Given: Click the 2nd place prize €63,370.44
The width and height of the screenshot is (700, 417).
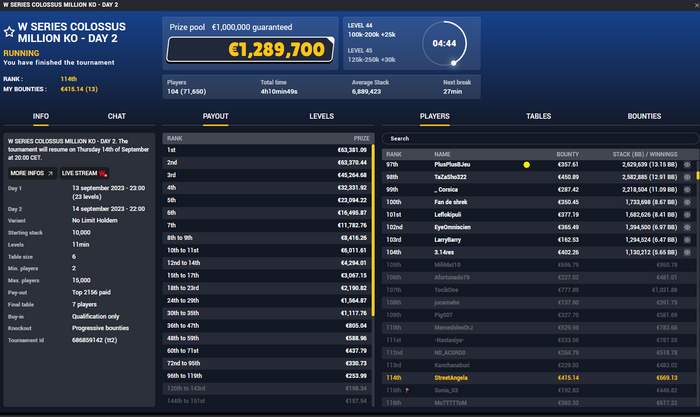Looking at the screenshot, I should [x=352, y=163].
